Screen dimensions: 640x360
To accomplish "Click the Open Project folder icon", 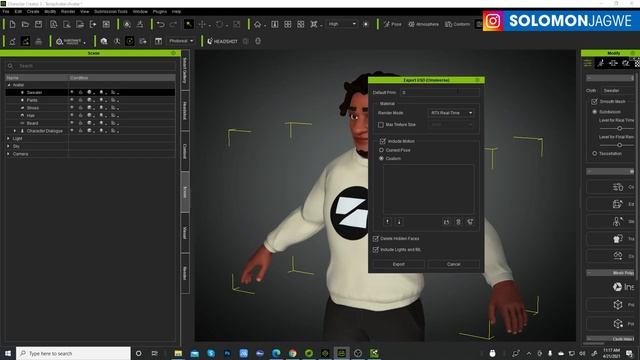I will [x=25, y=24].
